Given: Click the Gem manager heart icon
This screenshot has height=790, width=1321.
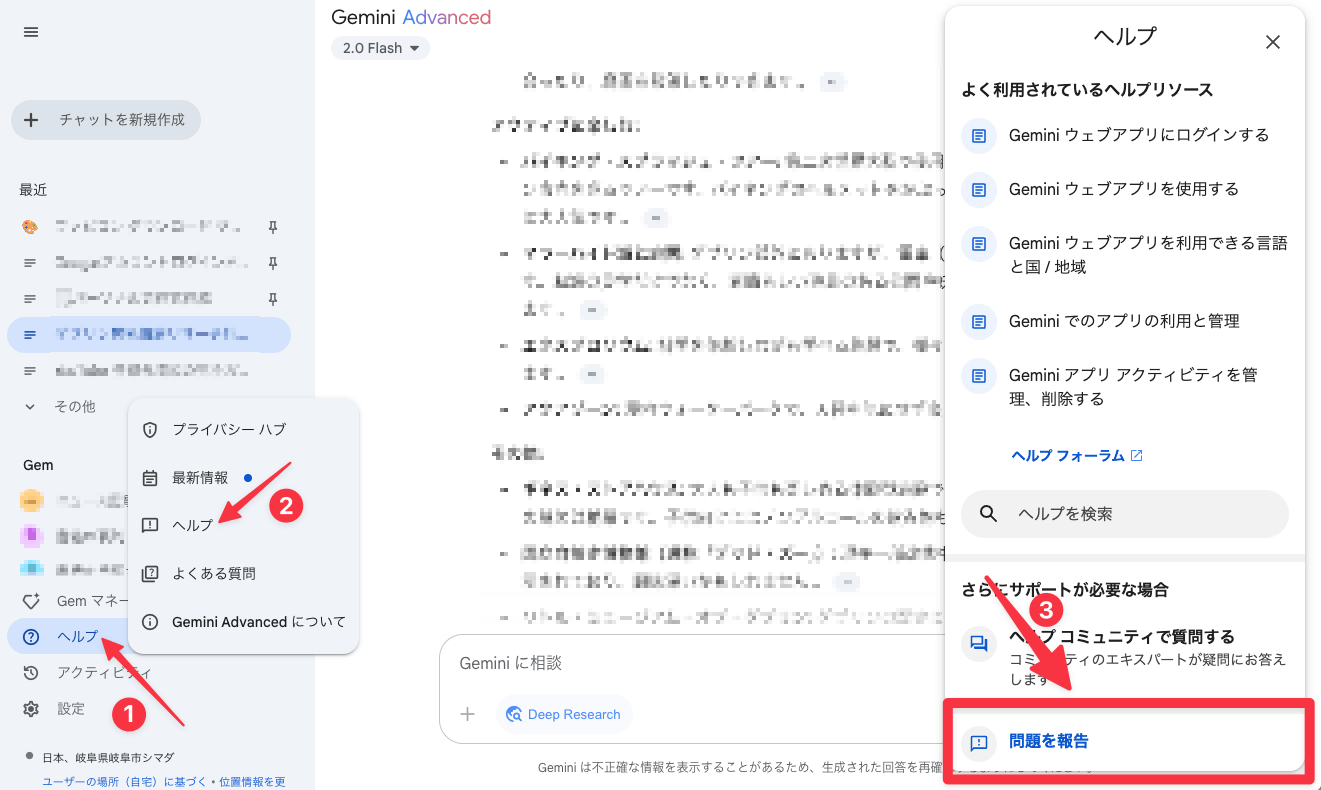Looking at the screenshot, I should pyautogui.click(x=31, y=601).
